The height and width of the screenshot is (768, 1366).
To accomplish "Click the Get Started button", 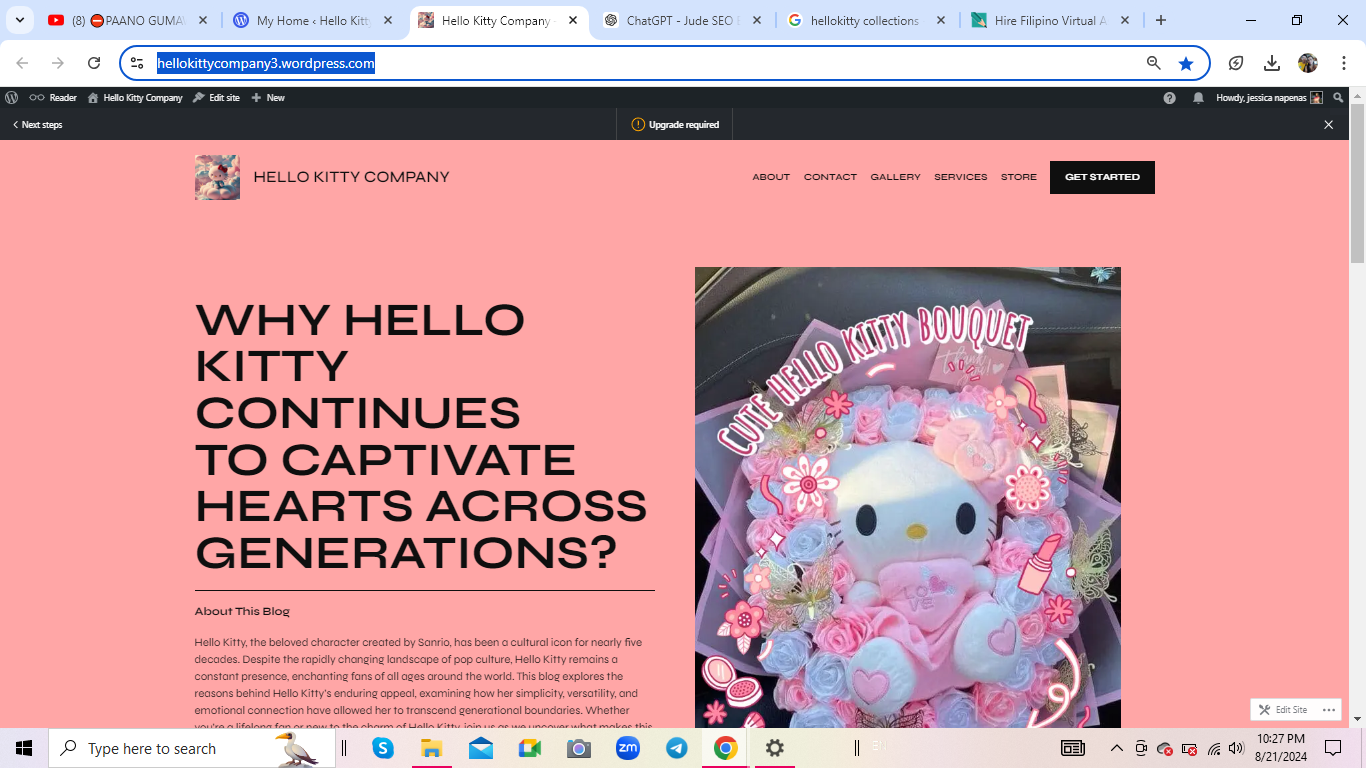I will tap(1102, 177).
